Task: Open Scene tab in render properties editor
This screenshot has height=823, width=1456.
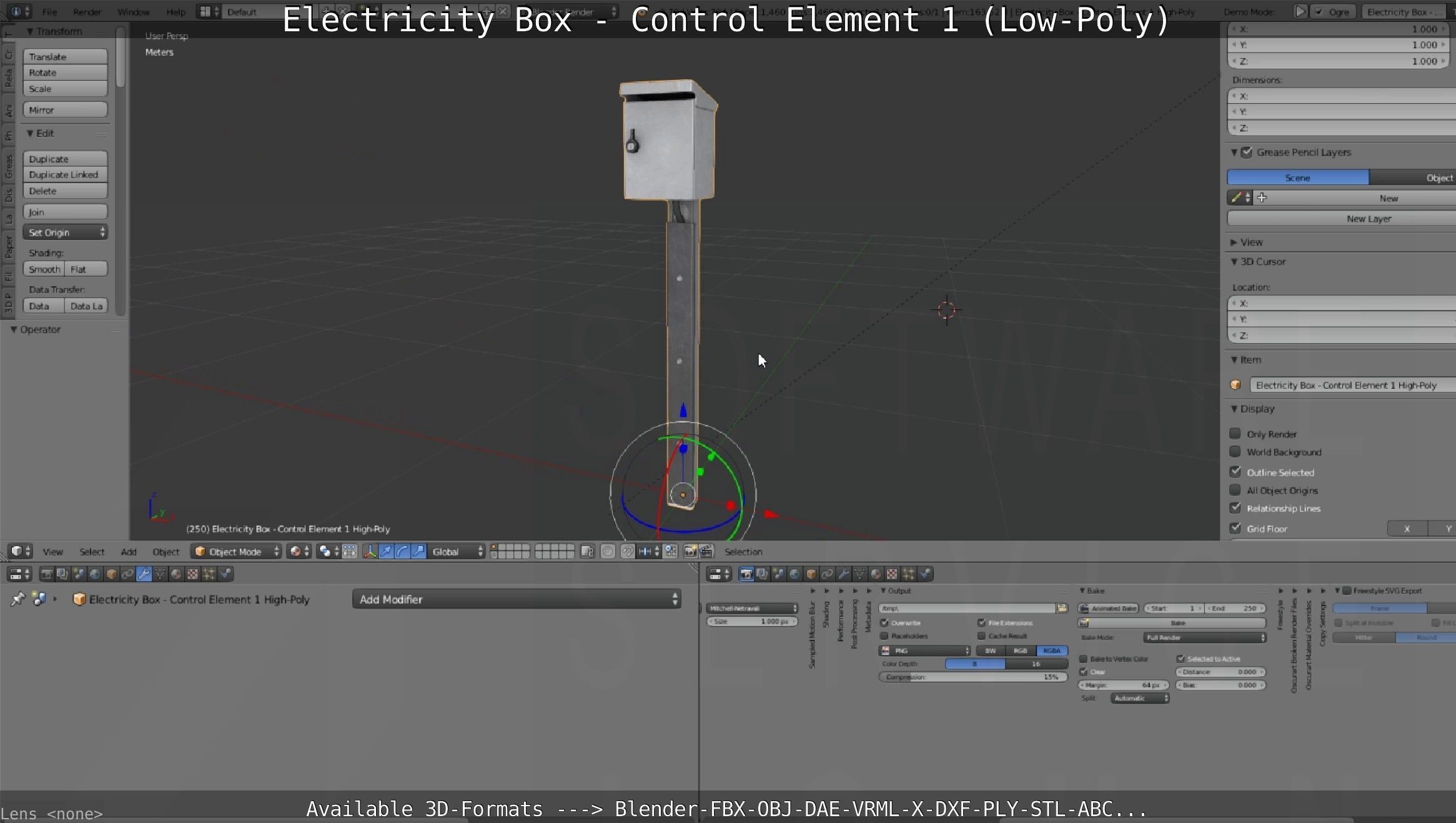Action: pos(779,574)
